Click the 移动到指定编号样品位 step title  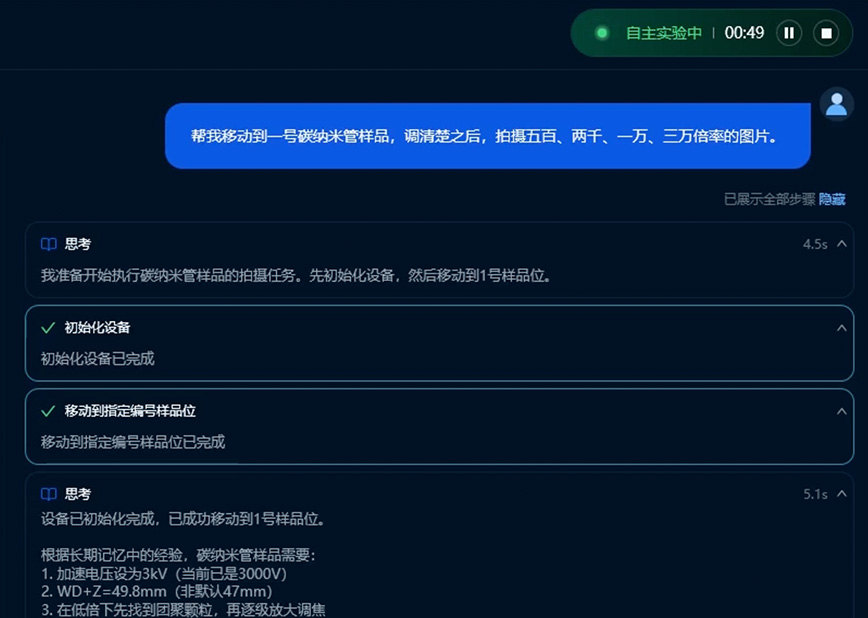pos(130,411)
